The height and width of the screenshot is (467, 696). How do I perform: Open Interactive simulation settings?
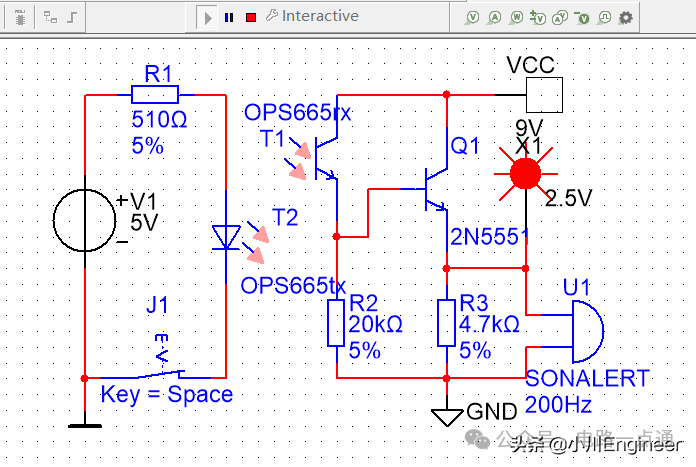312,16
